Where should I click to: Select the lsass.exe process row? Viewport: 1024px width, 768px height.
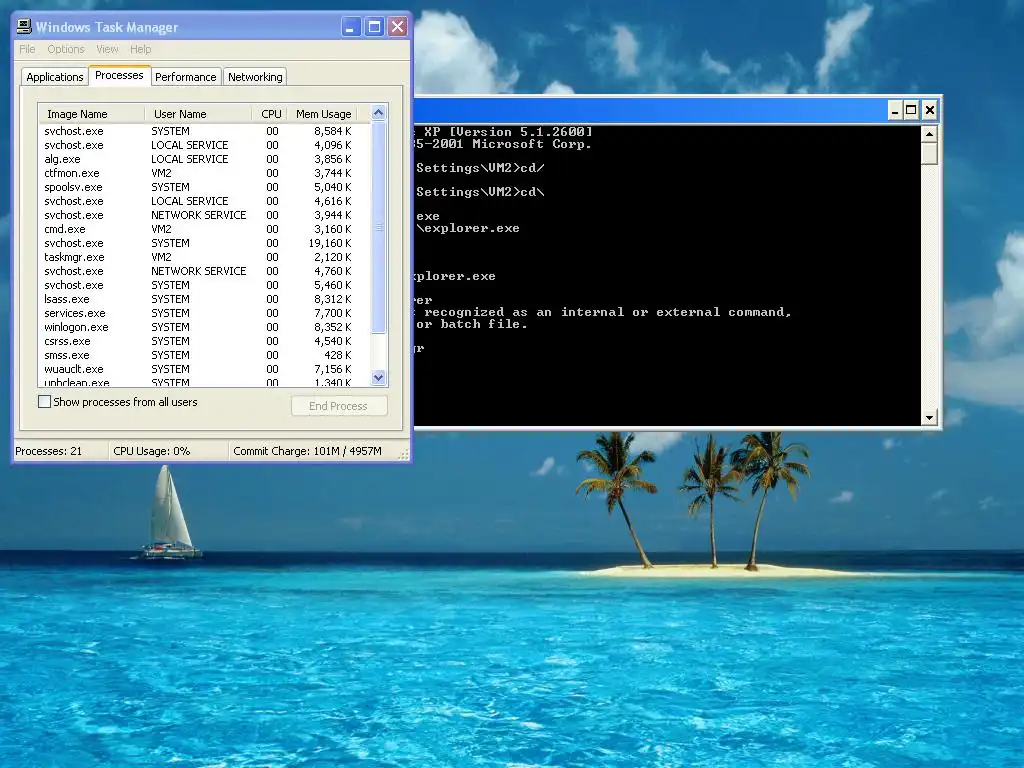click(x=204, y=299)
